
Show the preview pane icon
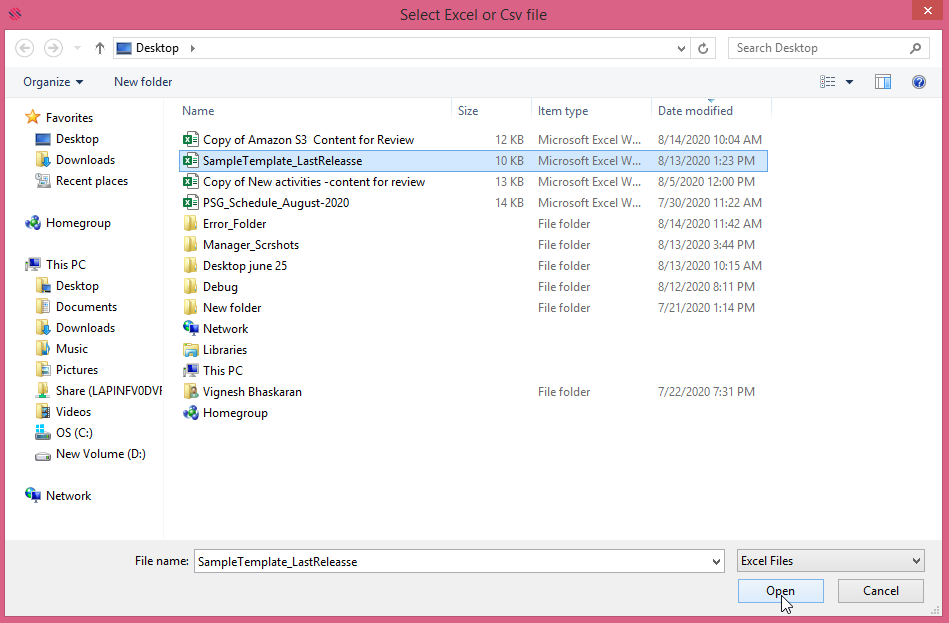pos(882,81)
